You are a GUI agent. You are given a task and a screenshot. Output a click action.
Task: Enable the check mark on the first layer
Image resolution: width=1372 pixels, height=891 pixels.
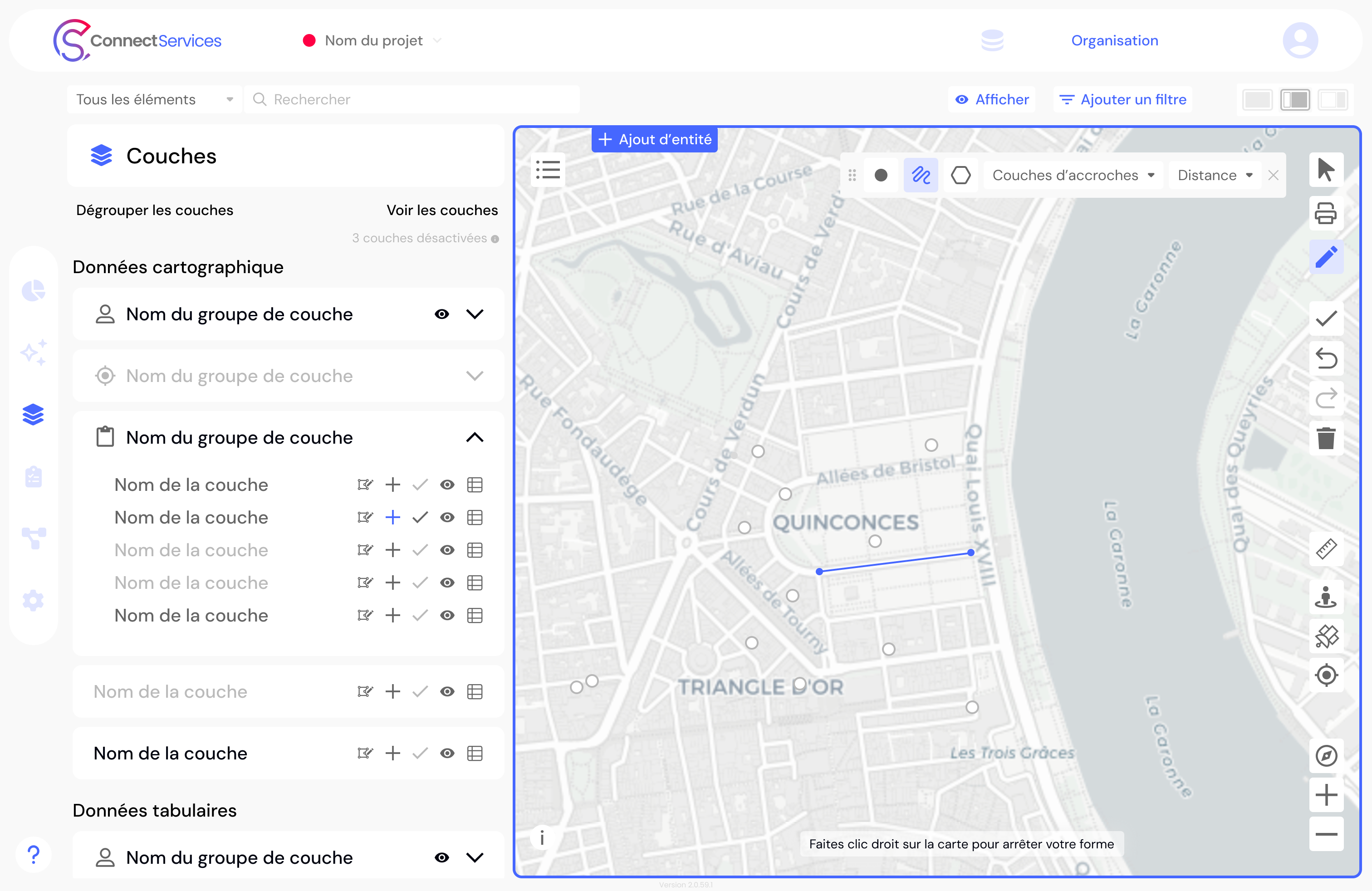[x=420, y=485]
